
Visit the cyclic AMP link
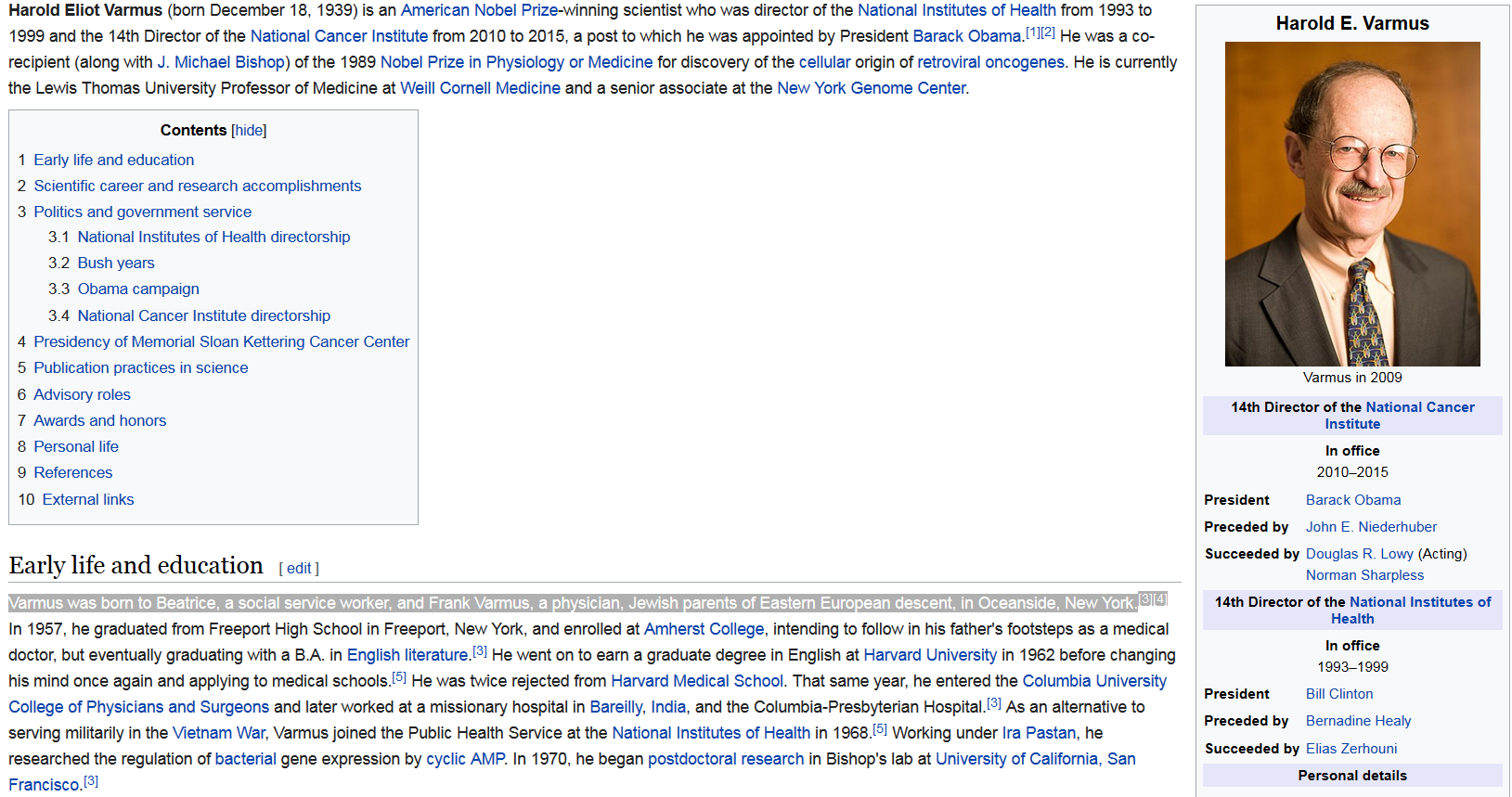click(465, 759)
